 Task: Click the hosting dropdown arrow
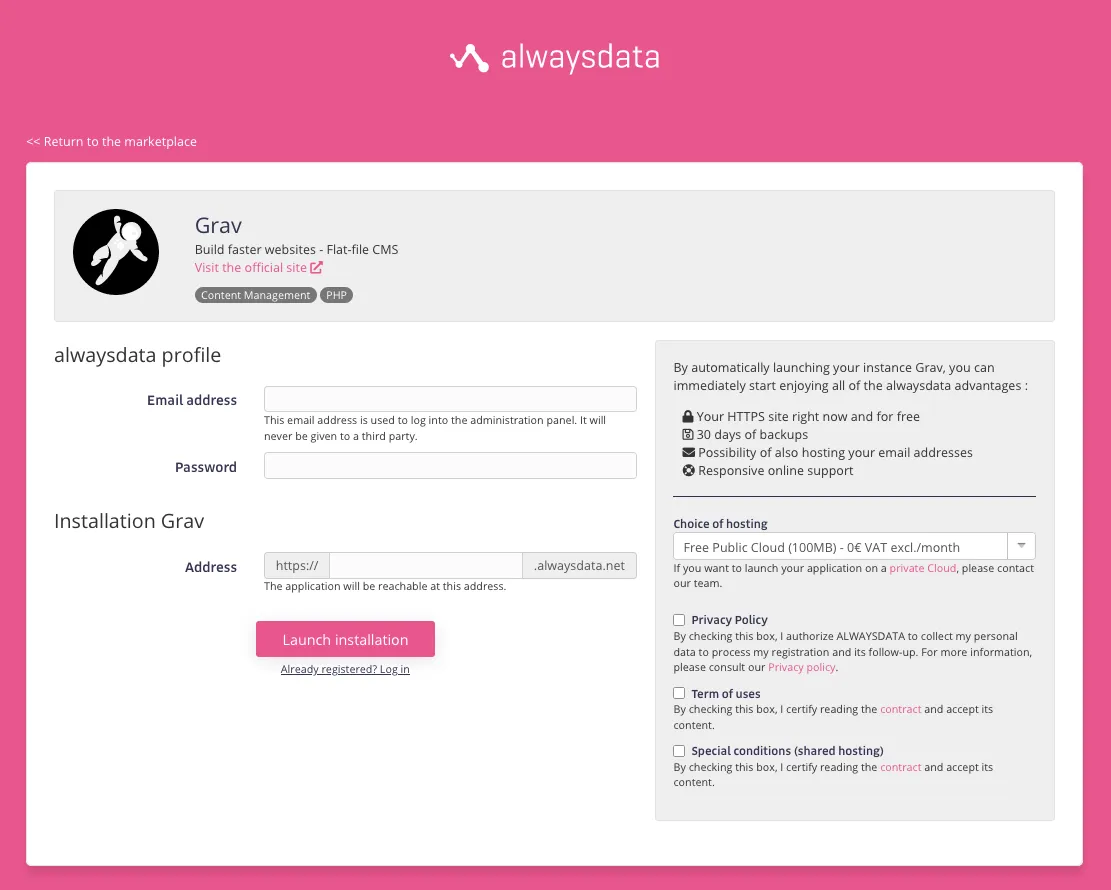click(1021, 546)
